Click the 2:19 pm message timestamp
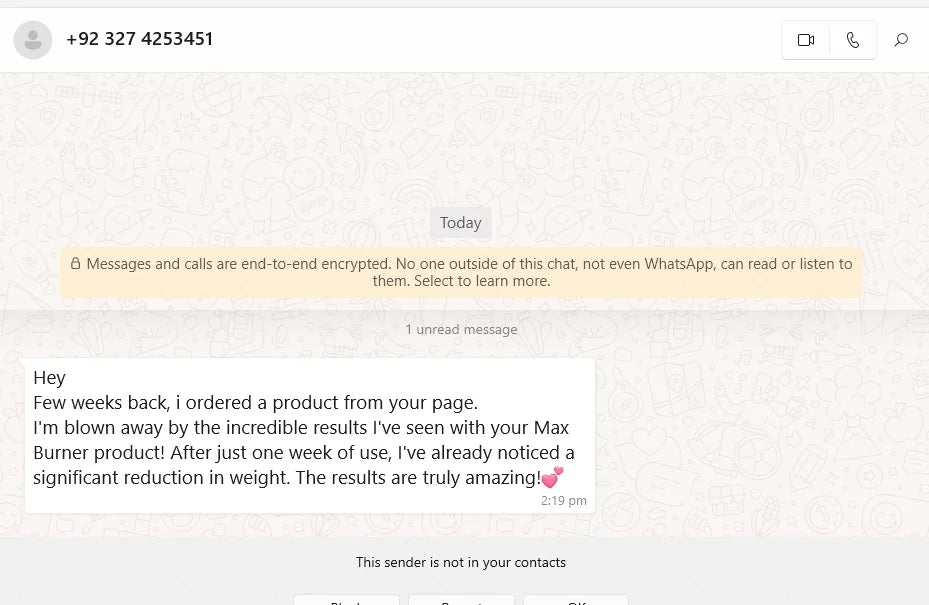Viewport: 929px width, 605px height. click(x=563, y=501)
